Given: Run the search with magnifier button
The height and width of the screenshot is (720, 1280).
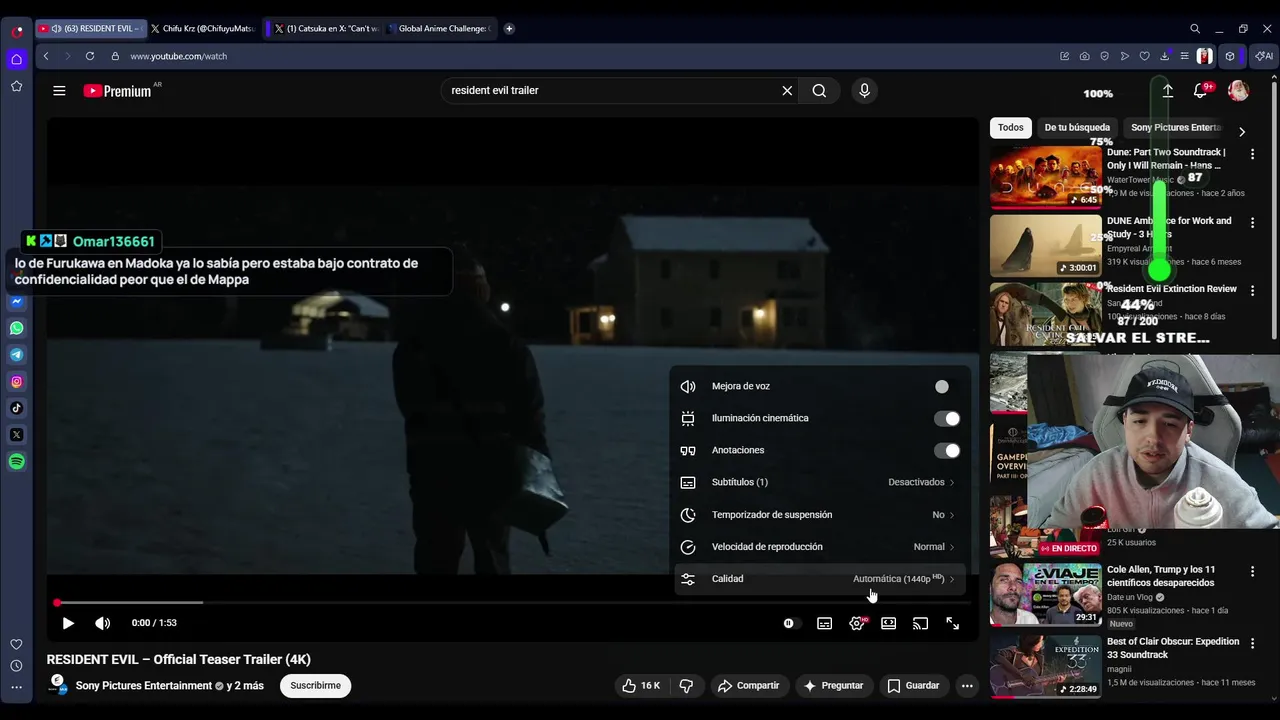Looking at the screenshot, I should (819, 90).
